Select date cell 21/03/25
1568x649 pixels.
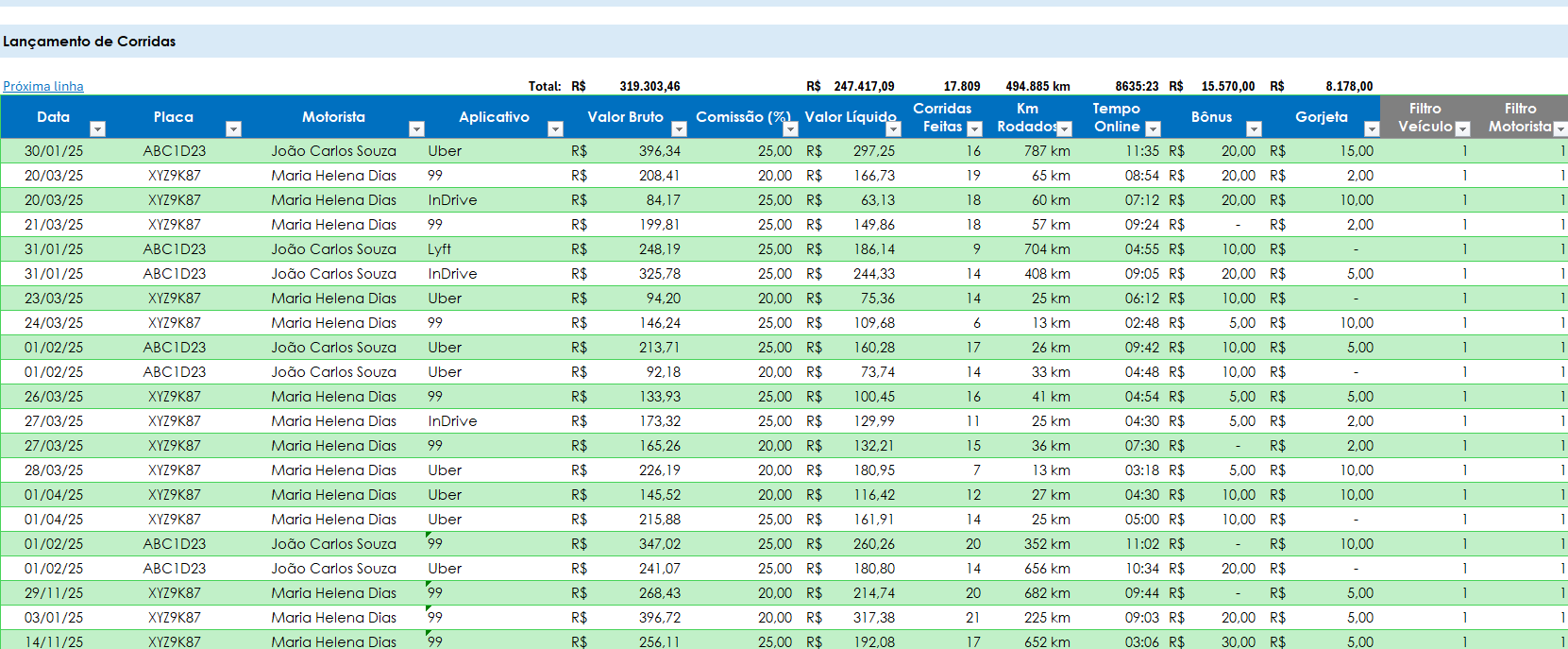tap(54, 225)
